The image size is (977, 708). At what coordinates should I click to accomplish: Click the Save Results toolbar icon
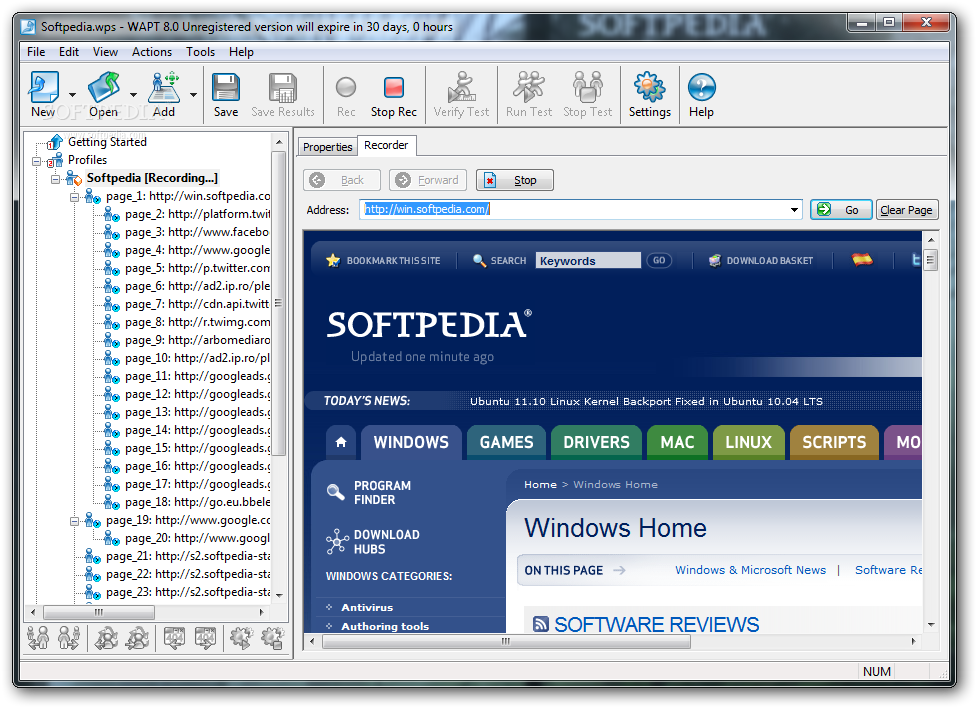tap(283, 87)
